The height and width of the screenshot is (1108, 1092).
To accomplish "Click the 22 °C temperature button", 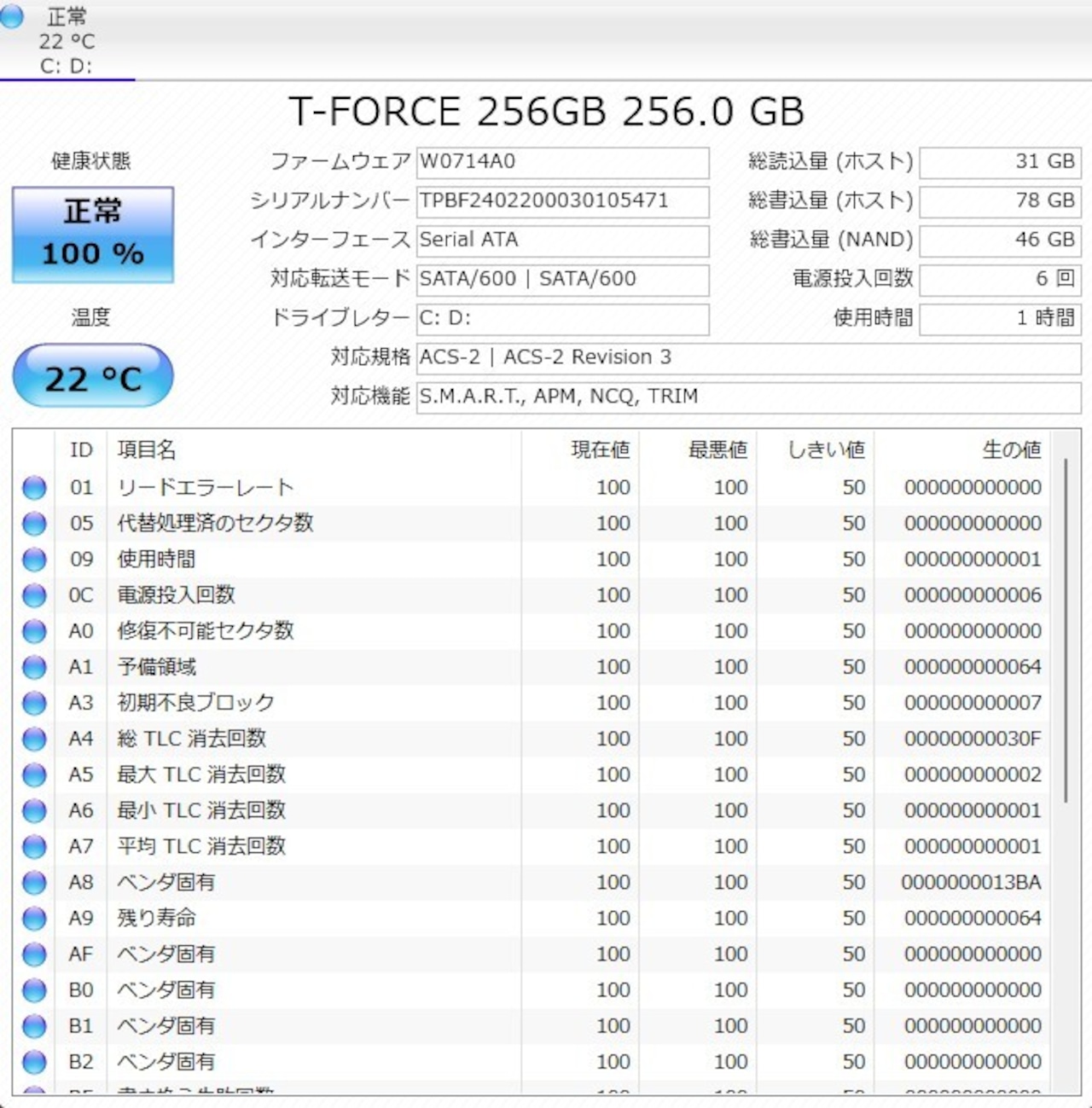I will click(x=93, y=376).
